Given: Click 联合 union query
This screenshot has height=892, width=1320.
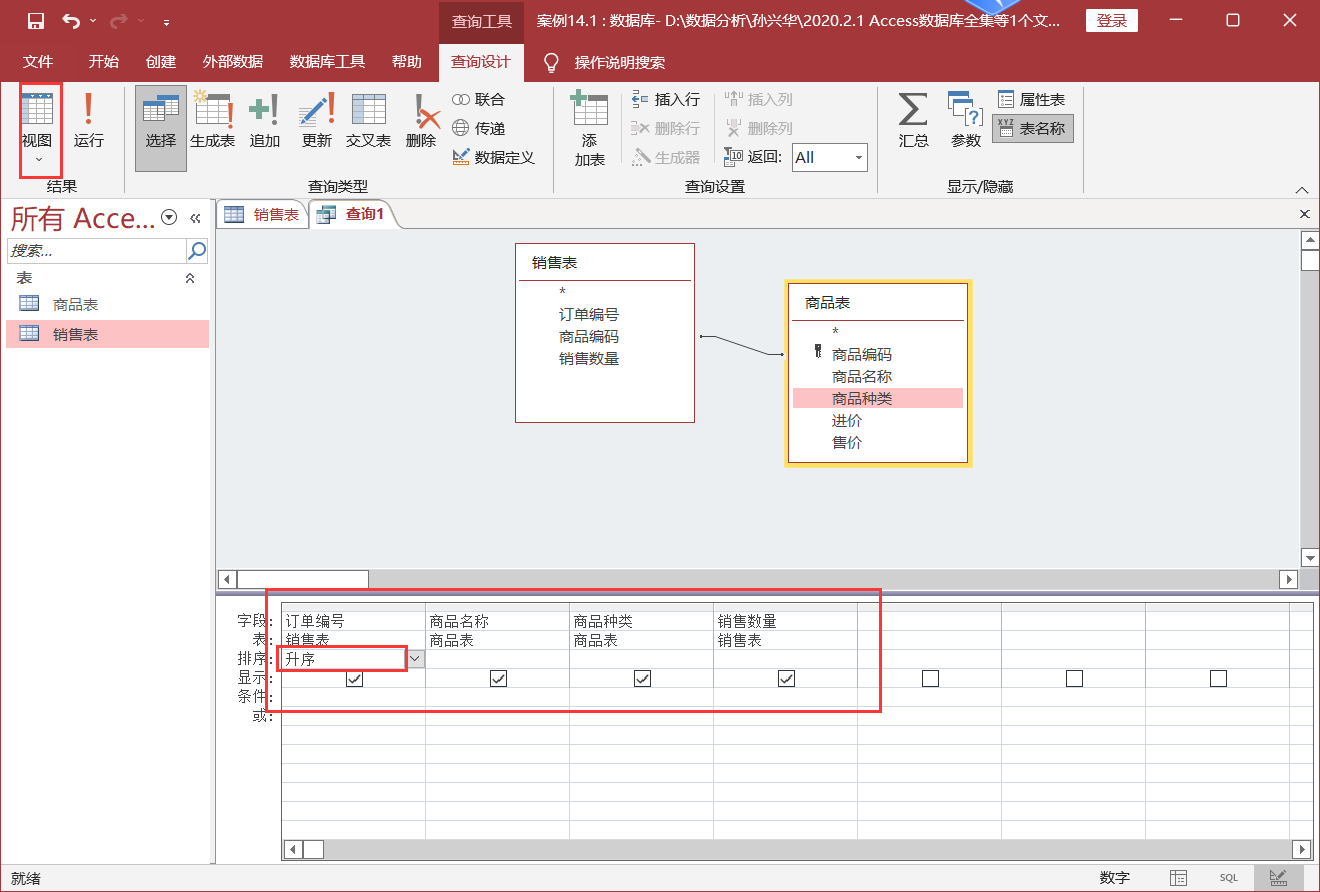Looking at the screenshot, I should tap(479, 99).
